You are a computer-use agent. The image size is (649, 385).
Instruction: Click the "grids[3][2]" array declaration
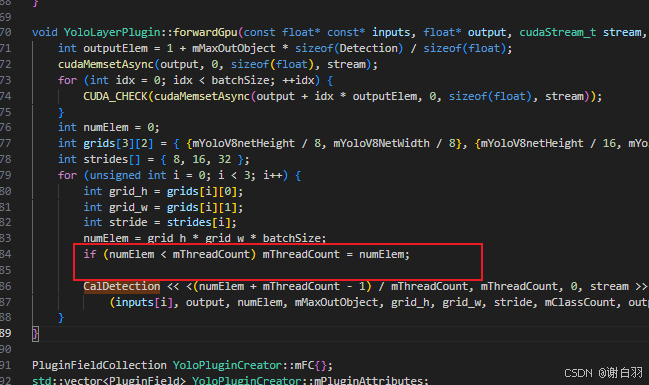[x=118, y=144]
